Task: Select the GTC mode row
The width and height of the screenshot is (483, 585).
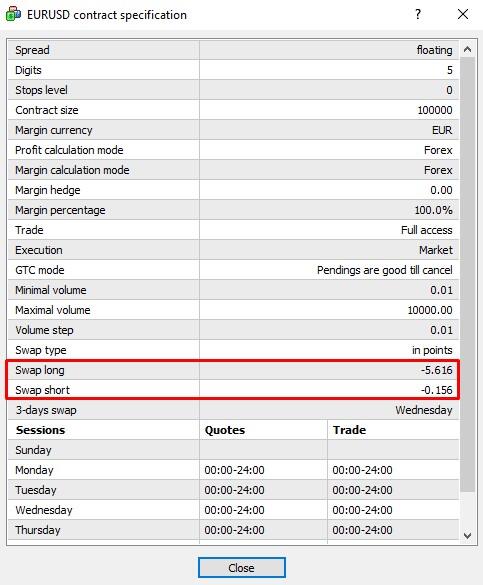Action: [x=233, y=270]
